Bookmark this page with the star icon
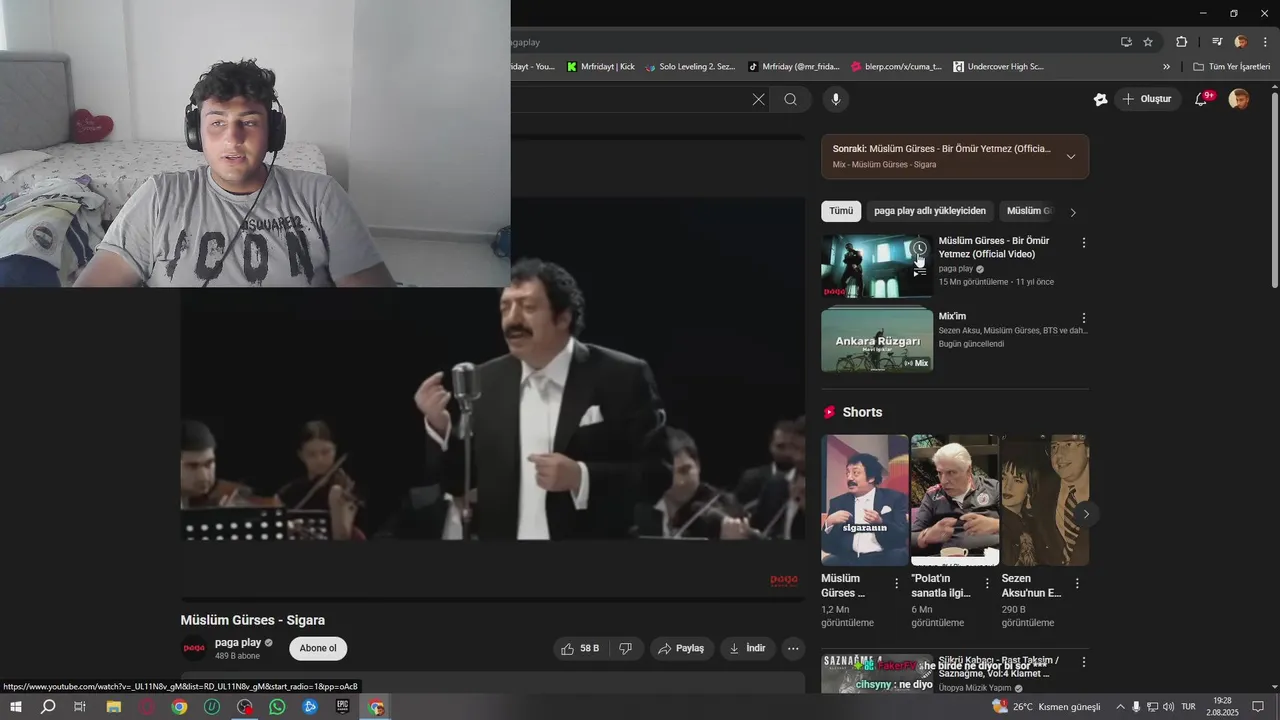Screen dimensions: 1280x720 pyautogui.click(x=1148, y=42)
